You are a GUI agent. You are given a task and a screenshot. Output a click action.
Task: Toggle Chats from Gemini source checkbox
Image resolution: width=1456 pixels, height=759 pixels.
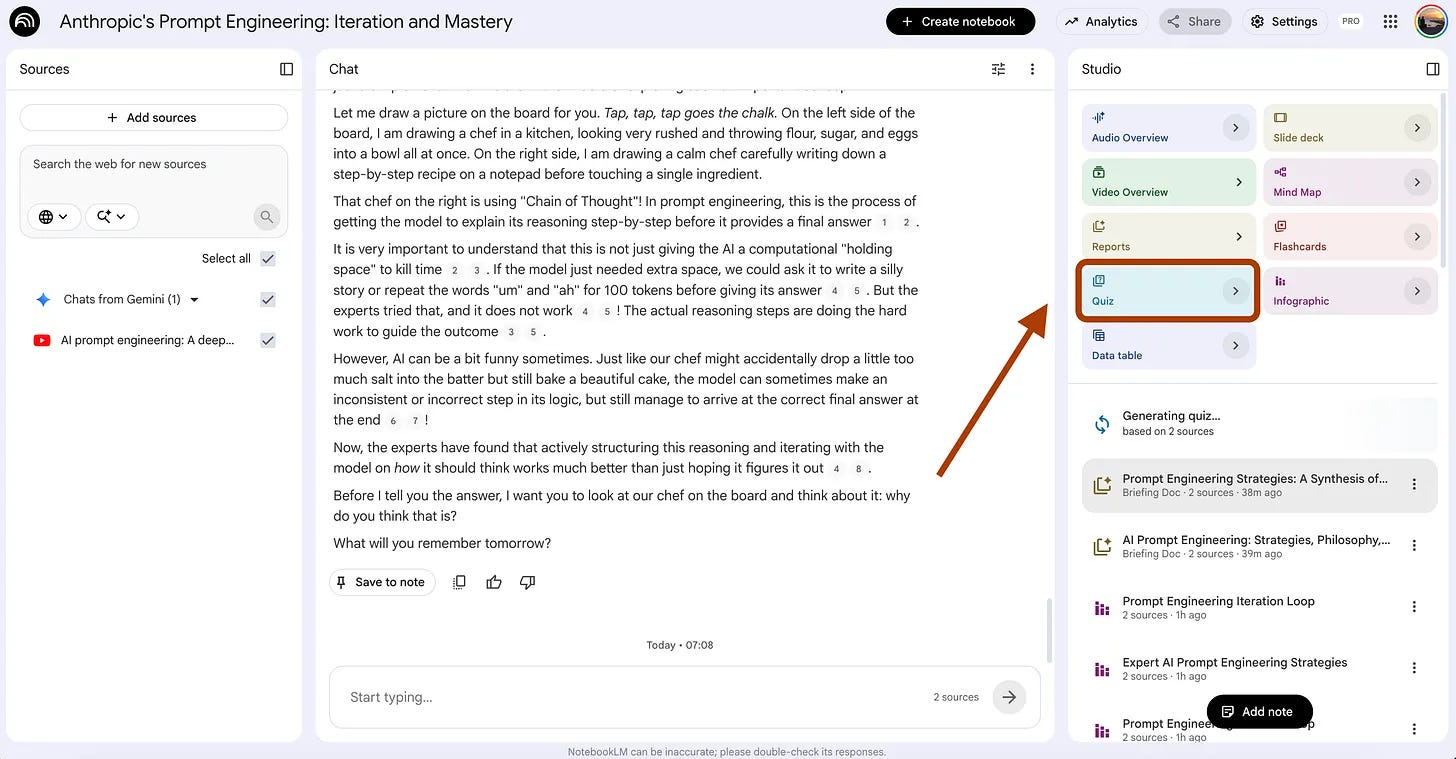point(268,299)
